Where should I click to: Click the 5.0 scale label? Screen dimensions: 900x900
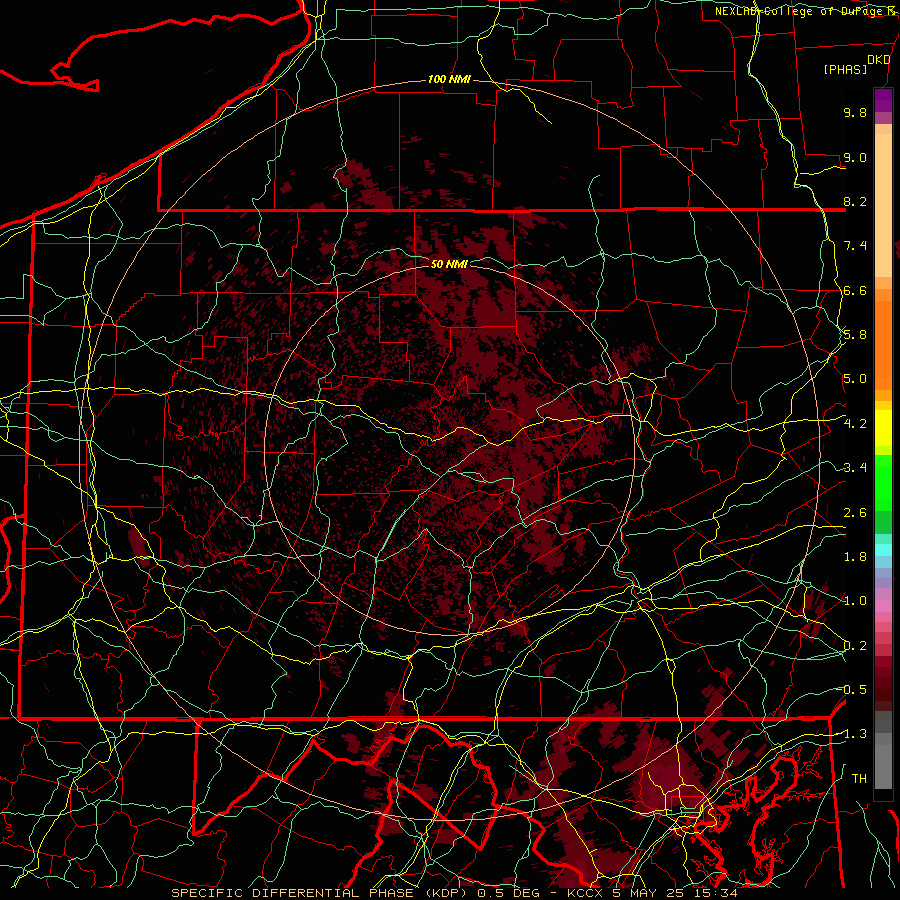pyautogui.click(x=855, y=379)
